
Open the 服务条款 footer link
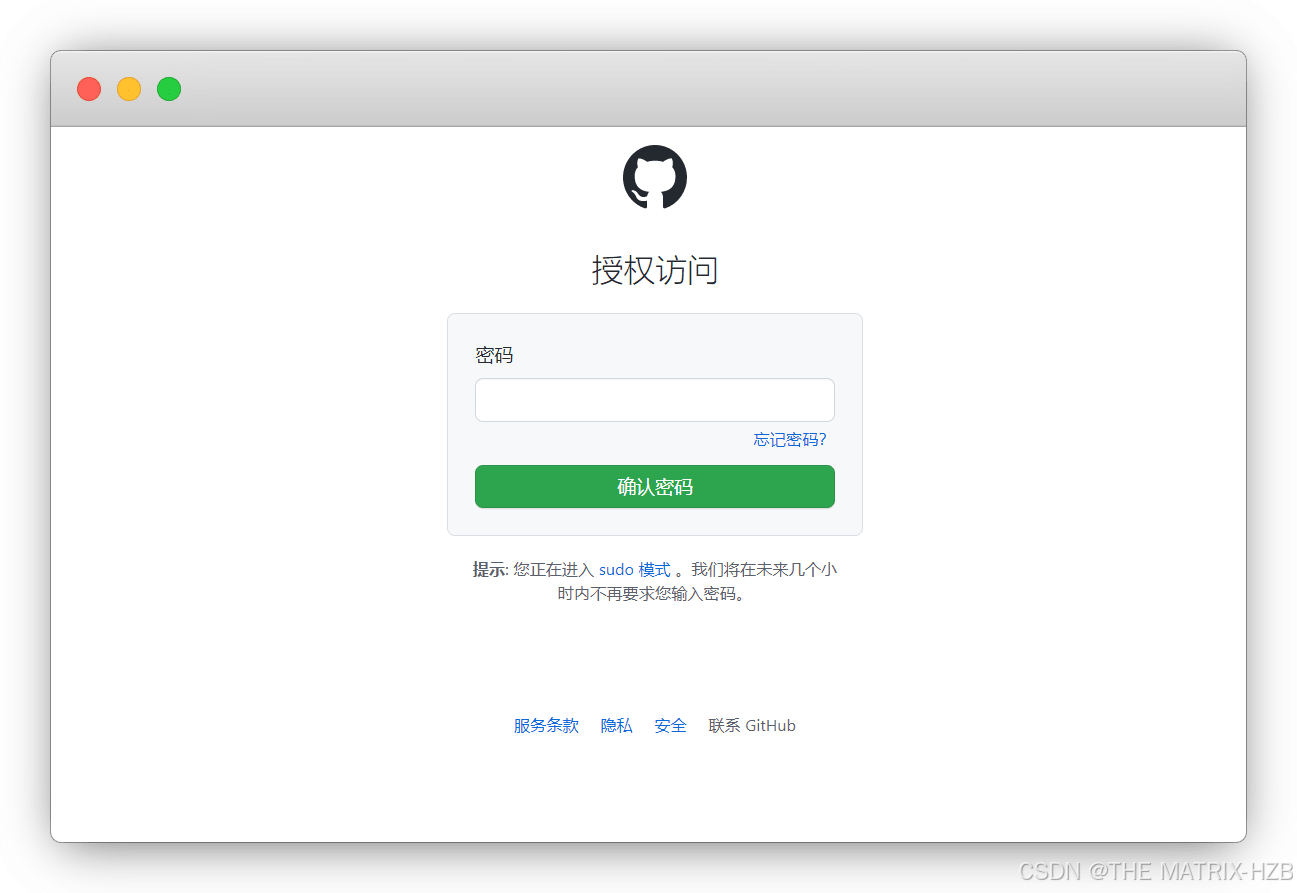click(x=546, y=726)
